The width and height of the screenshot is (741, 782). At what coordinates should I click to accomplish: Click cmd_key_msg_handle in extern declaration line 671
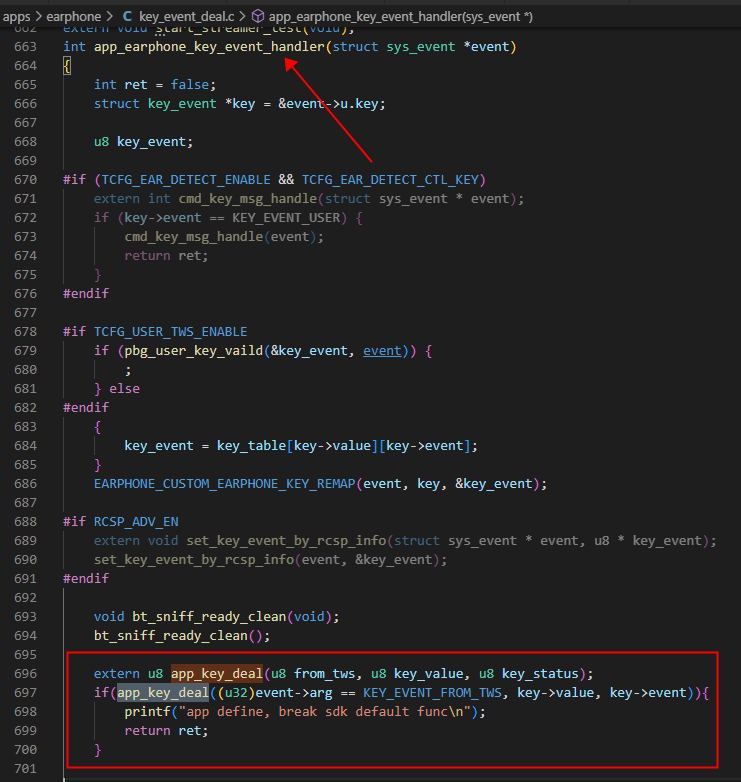(x=248, y=198)
